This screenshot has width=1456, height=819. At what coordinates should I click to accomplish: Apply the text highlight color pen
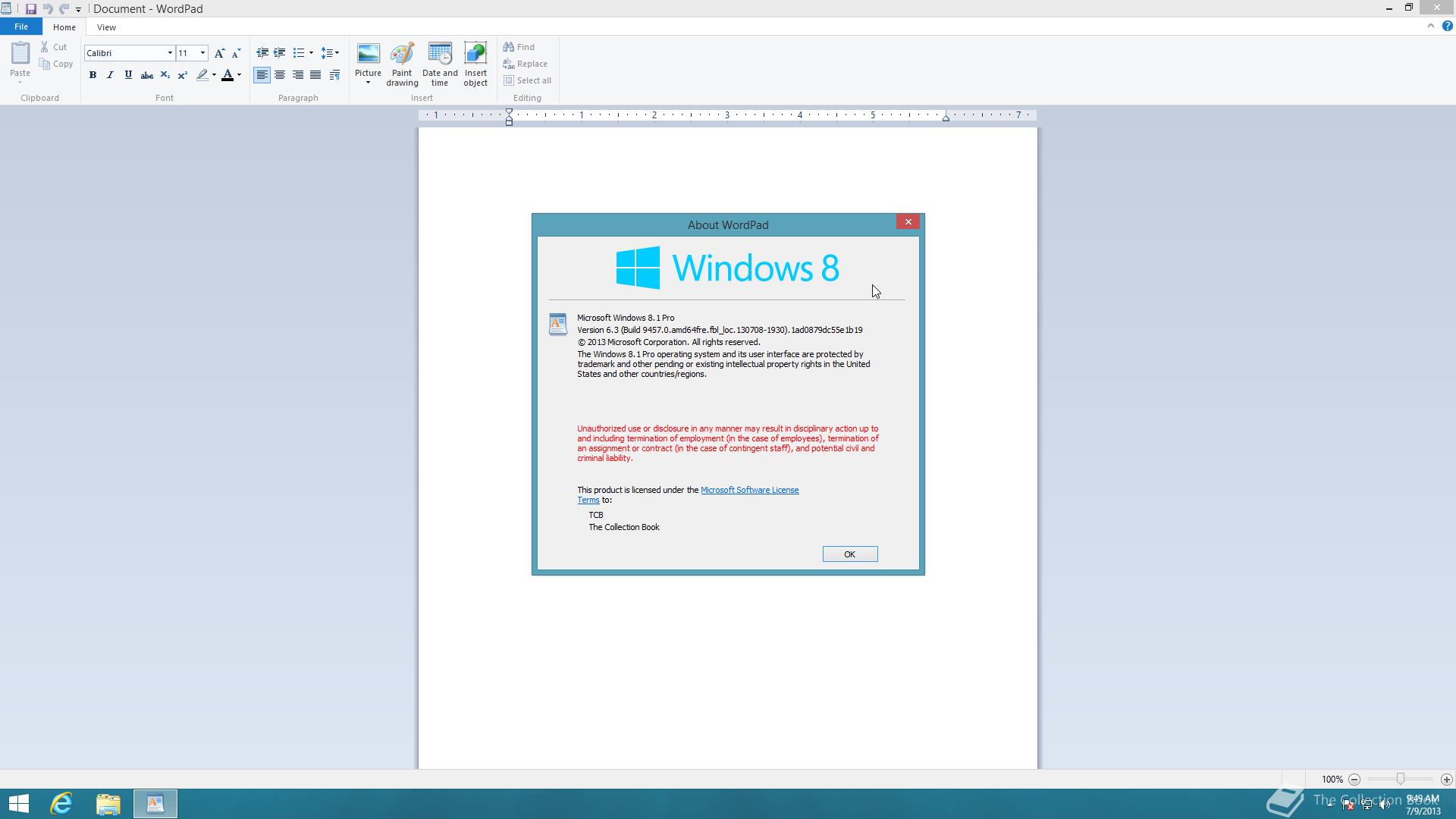click(202, 75)
